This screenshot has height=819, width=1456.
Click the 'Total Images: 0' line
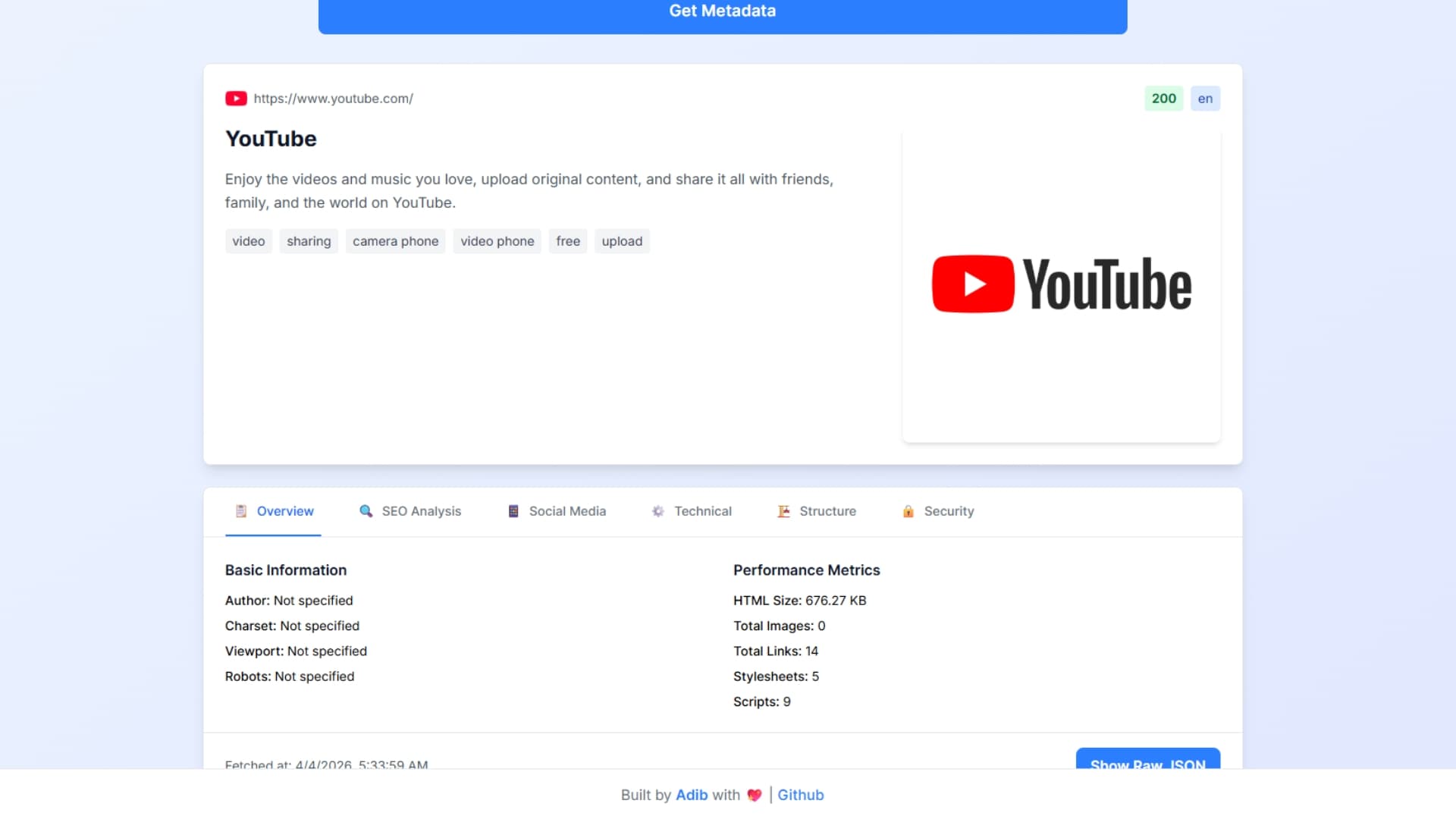[779, 626]
